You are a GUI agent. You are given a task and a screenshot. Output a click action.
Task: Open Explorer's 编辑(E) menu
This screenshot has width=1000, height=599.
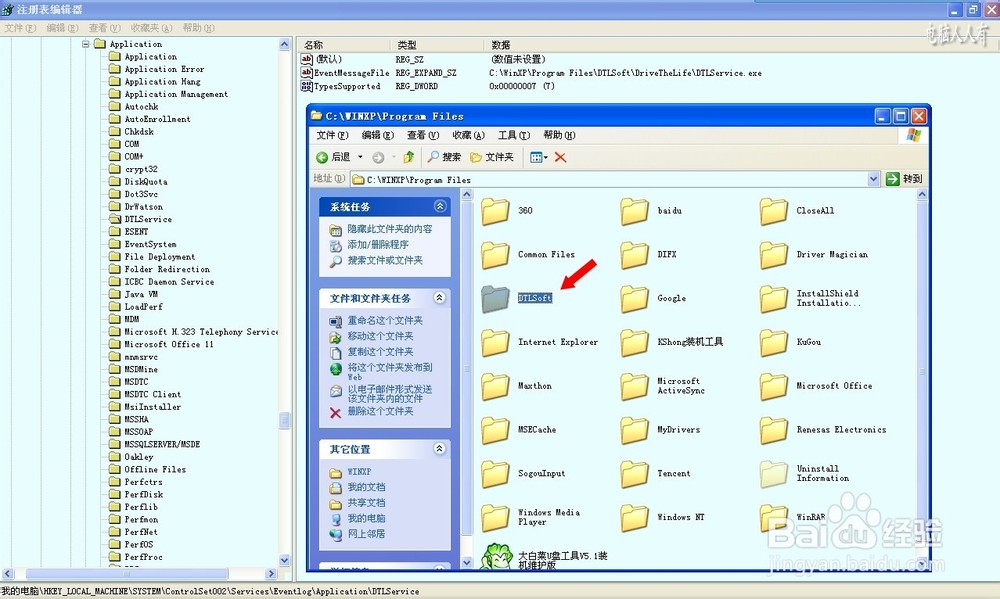(x=378, y=135)
